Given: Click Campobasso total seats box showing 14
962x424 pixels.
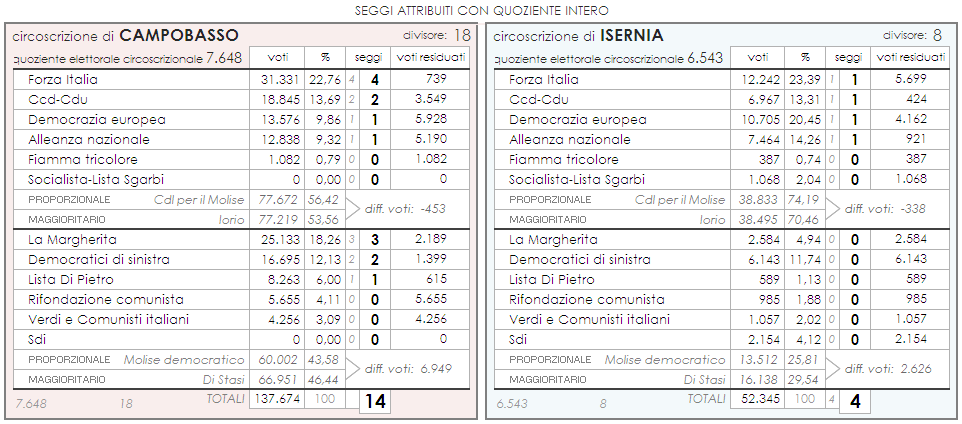Looking at the screenshot, I should coord(375,401).
